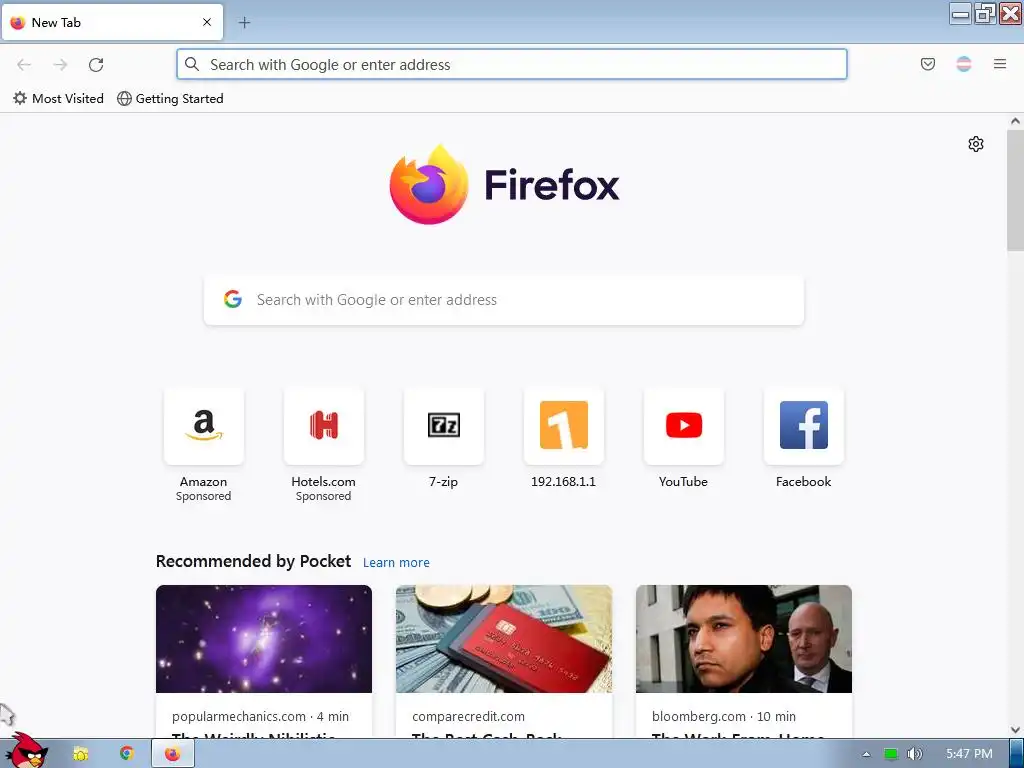Open the Most Visited bookmarks folder
Screen dimensions: 1024x768
point(58,99)
